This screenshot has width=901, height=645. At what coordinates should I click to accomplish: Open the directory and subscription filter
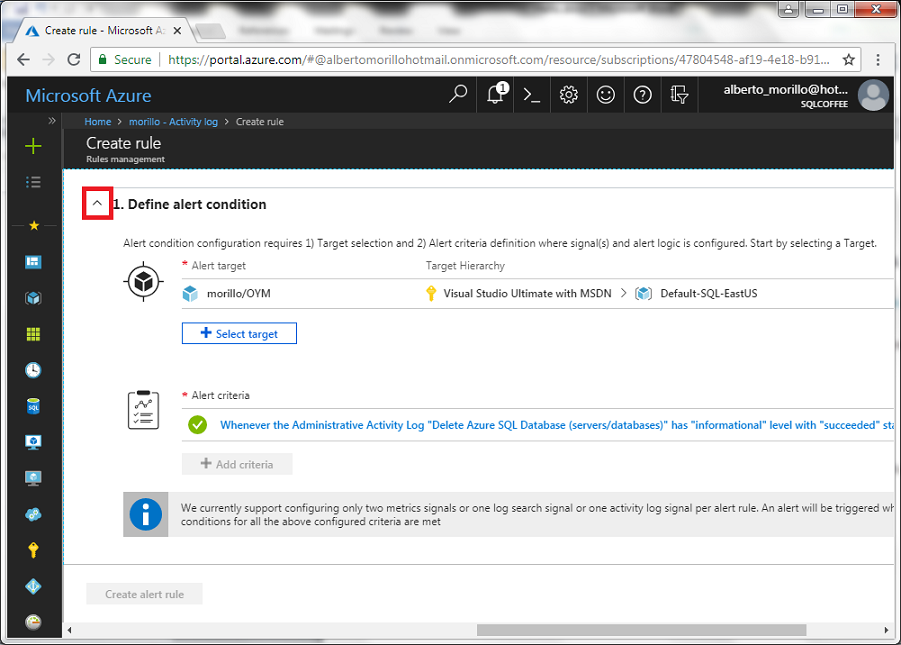pyautogui.click(x=679, y=95)
